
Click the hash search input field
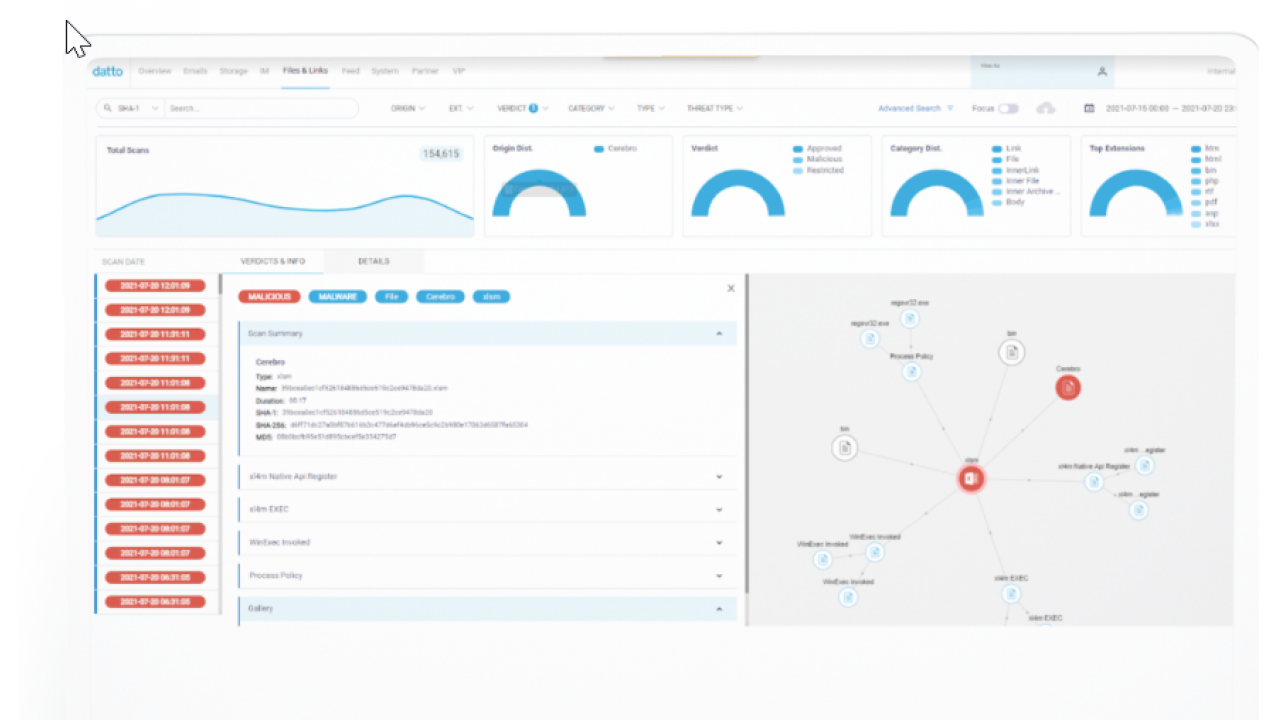click(x=260, y=108)
